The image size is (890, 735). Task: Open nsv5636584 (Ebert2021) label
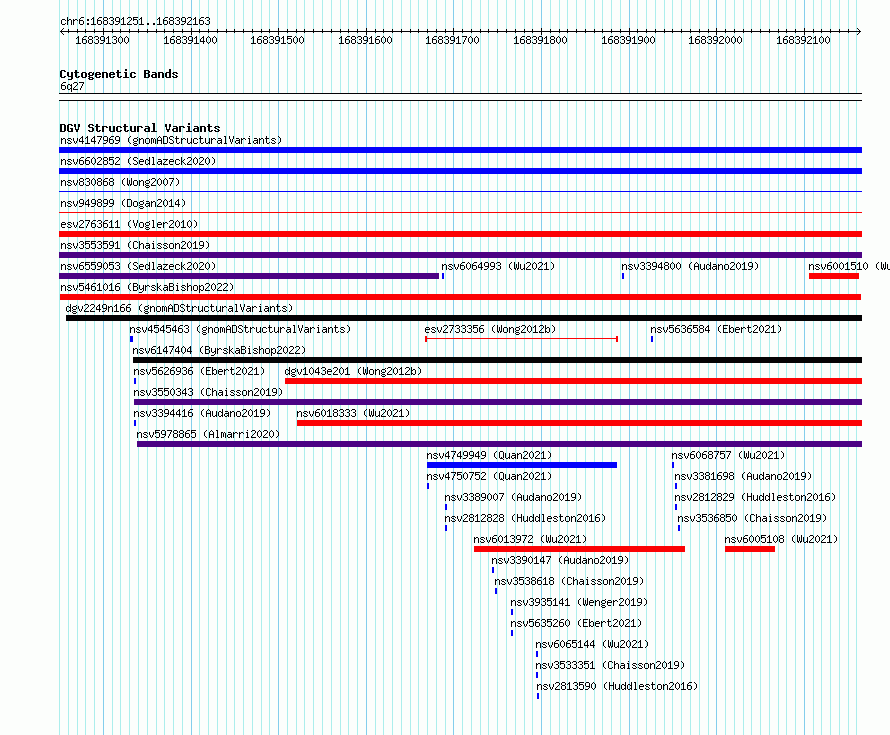tap(716, 329)
